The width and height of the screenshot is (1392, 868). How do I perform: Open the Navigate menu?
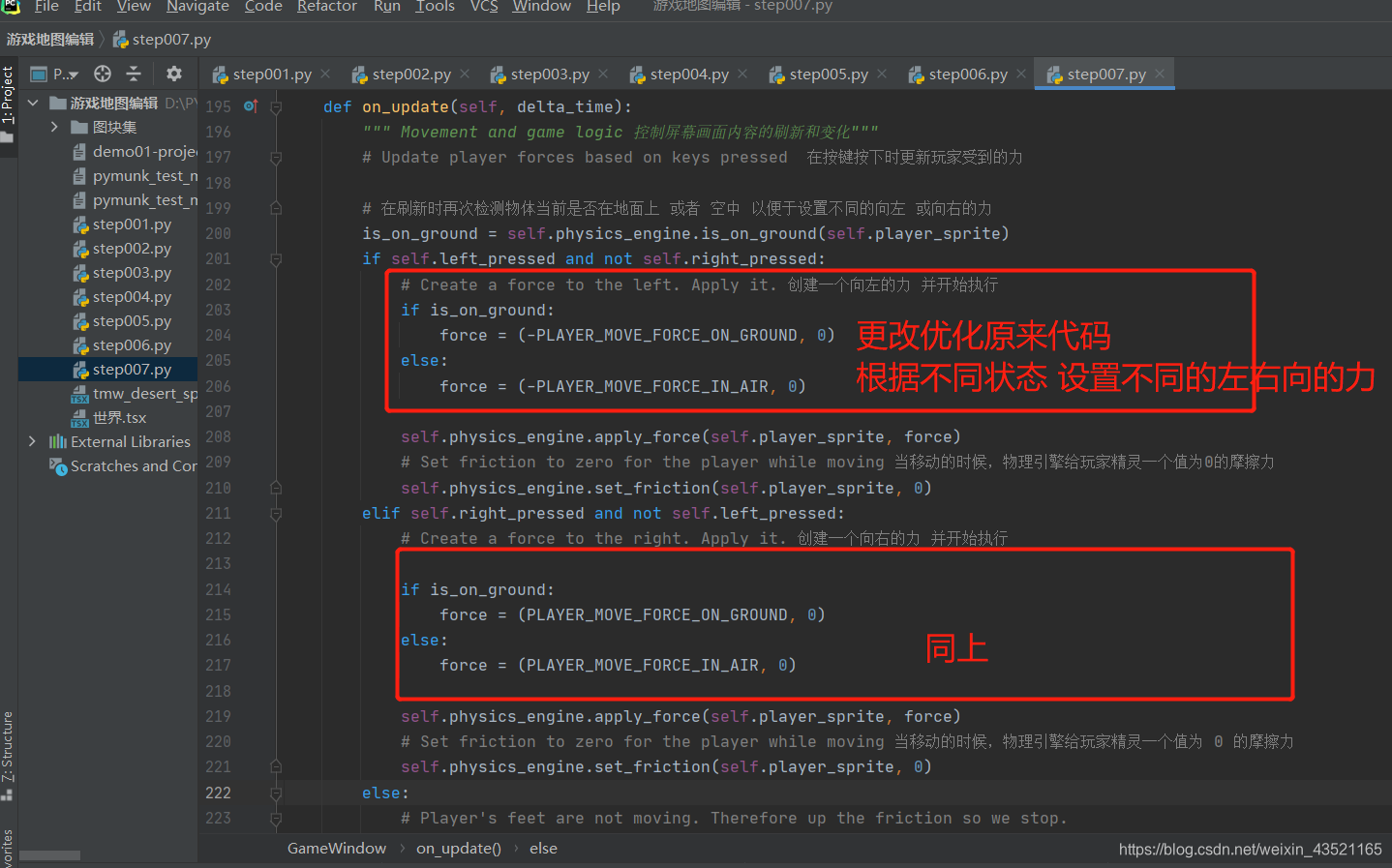pyautogui.click(x=197, y=6)
